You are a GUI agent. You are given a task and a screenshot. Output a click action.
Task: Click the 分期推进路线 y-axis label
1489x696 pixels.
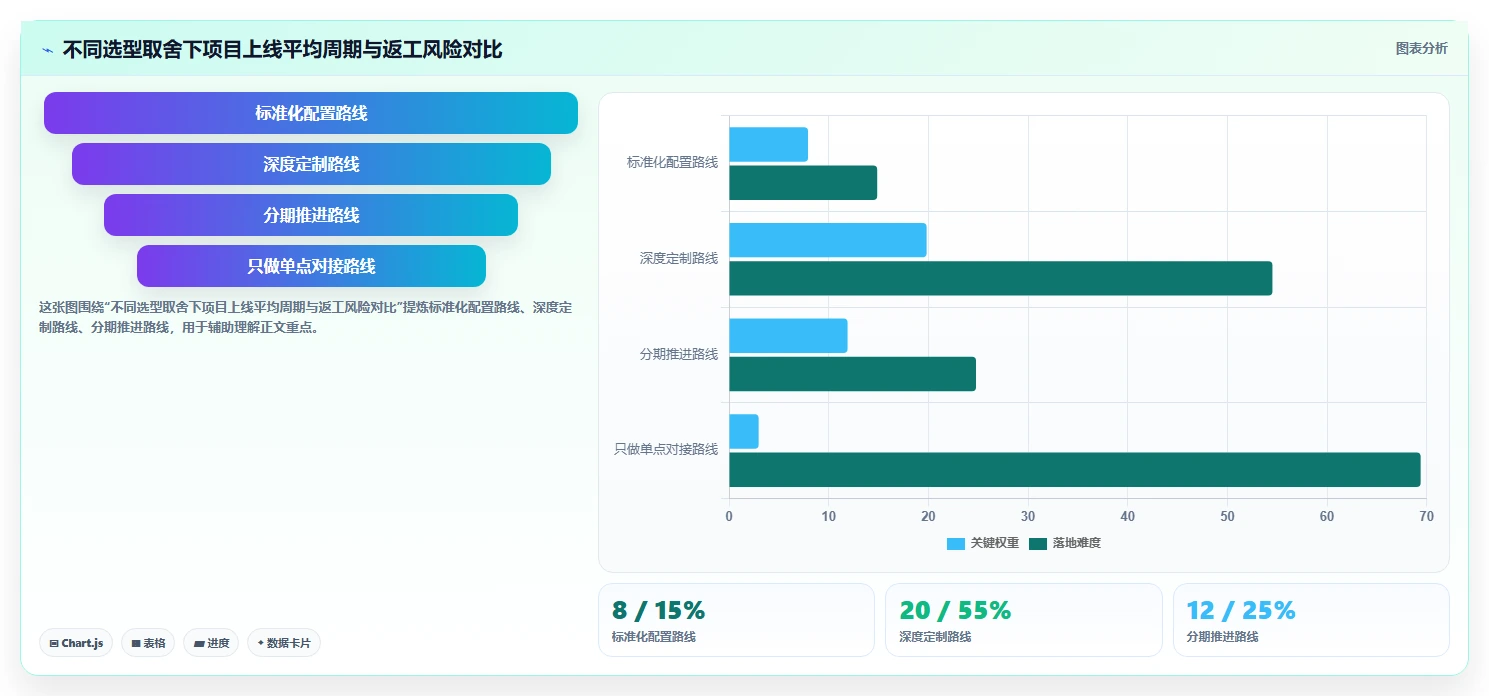click(x=679, y=354)
